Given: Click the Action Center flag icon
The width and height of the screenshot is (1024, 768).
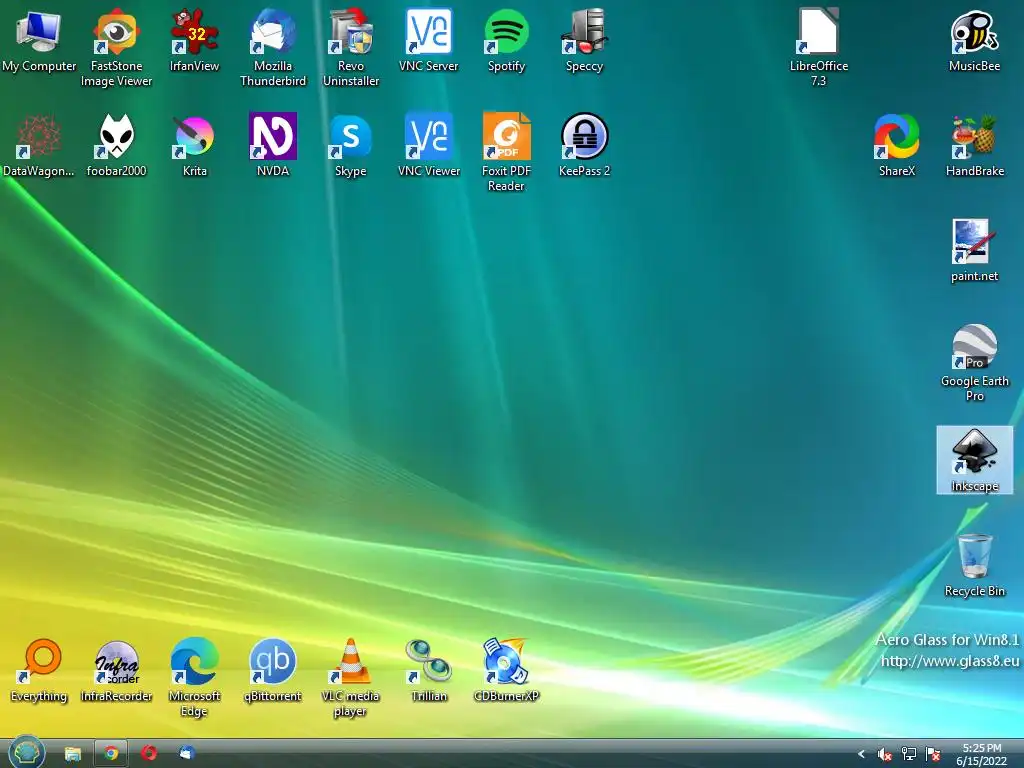Looking at the screenshot, I should [x=933, y=754].
